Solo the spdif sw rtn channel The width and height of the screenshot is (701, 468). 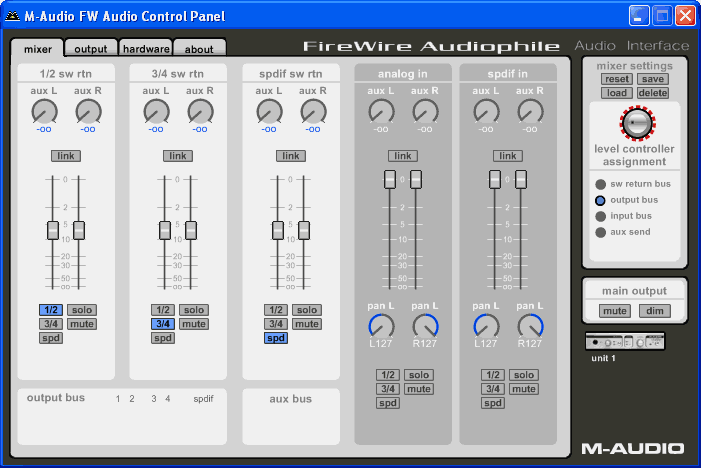coord(307,310)
